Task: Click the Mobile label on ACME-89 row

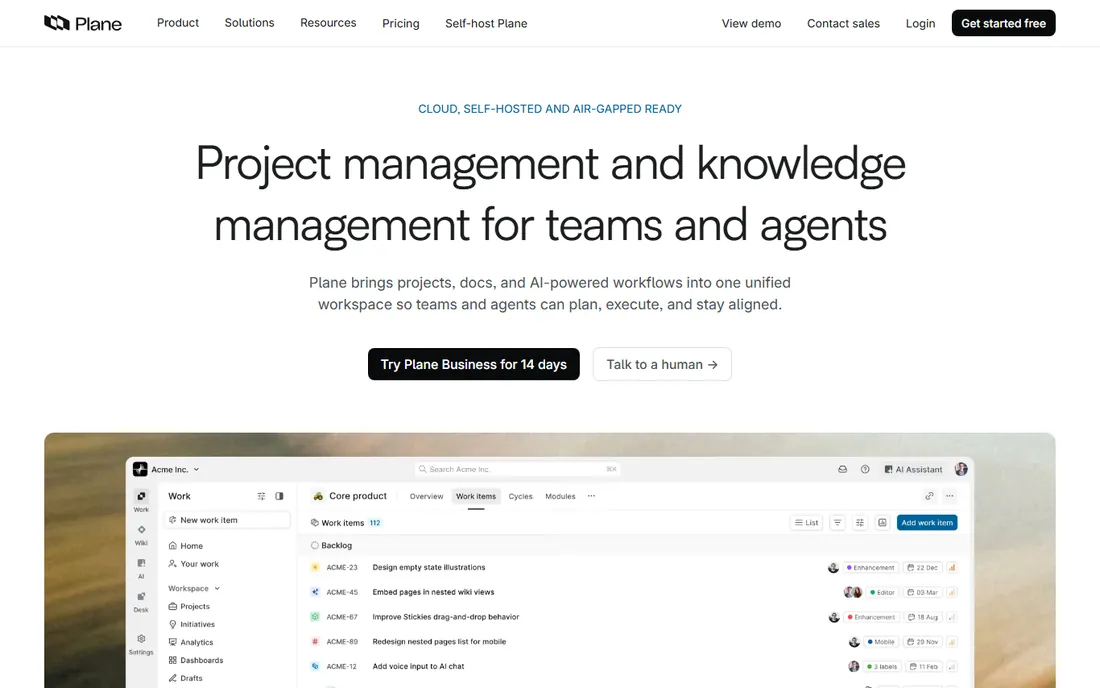Action: tap(880, 642)
